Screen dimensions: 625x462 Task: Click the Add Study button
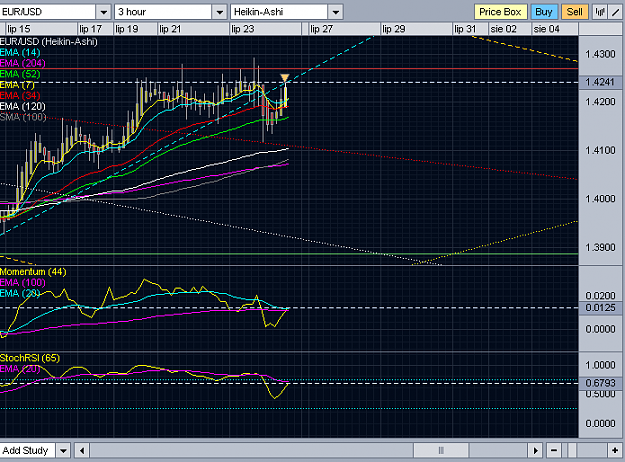[27, 450]
